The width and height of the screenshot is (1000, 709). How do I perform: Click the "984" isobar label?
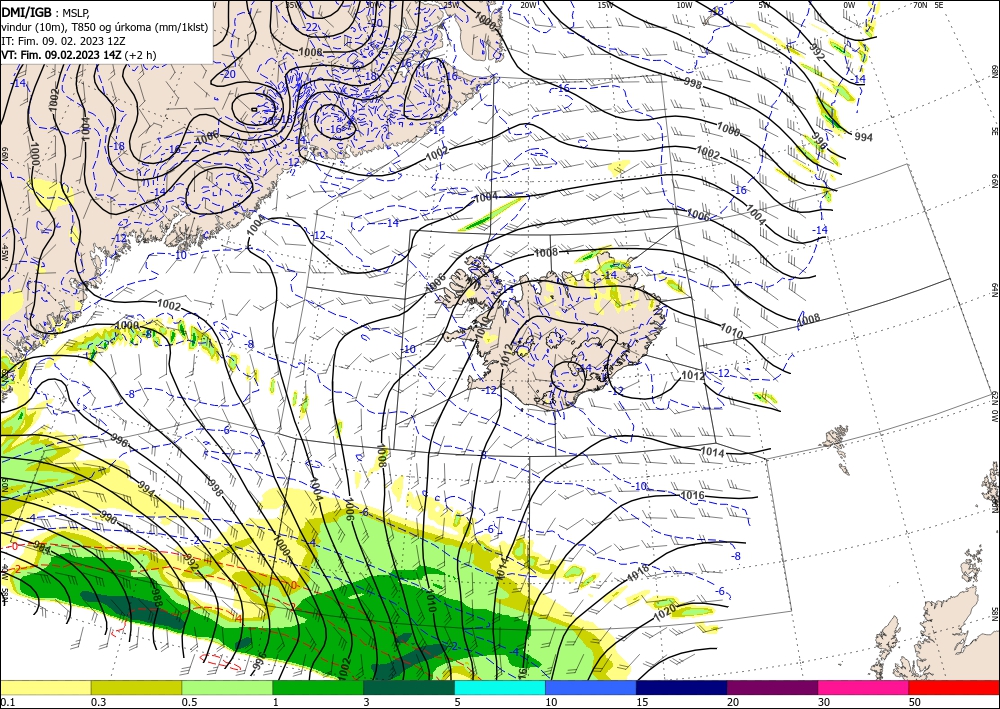[x=42, y=547]
